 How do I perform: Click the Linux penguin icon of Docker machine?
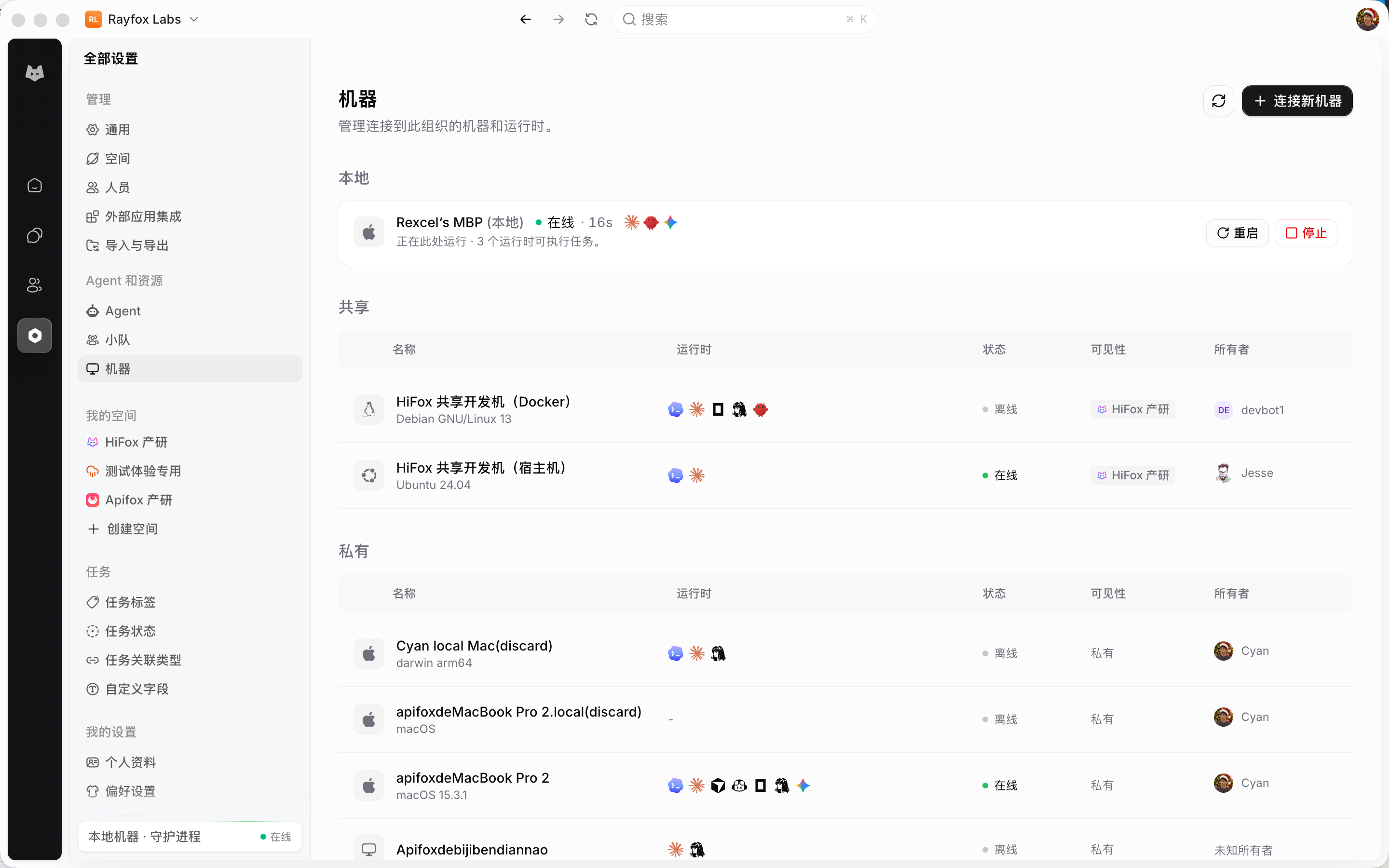click(369, 409)
